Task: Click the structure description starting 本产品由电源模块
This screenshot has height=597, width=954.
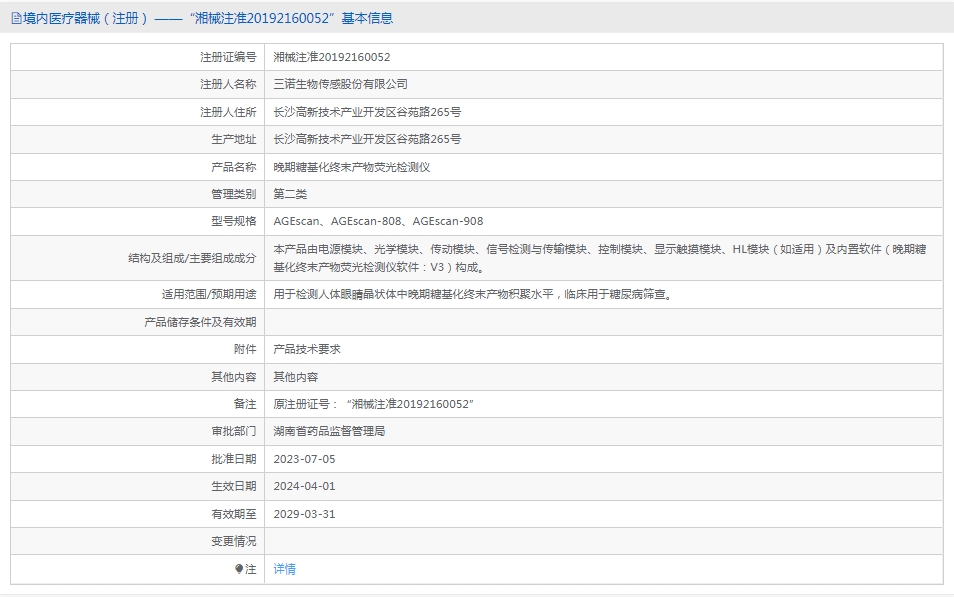Action: pyautogui.click(x=600, y=258)
